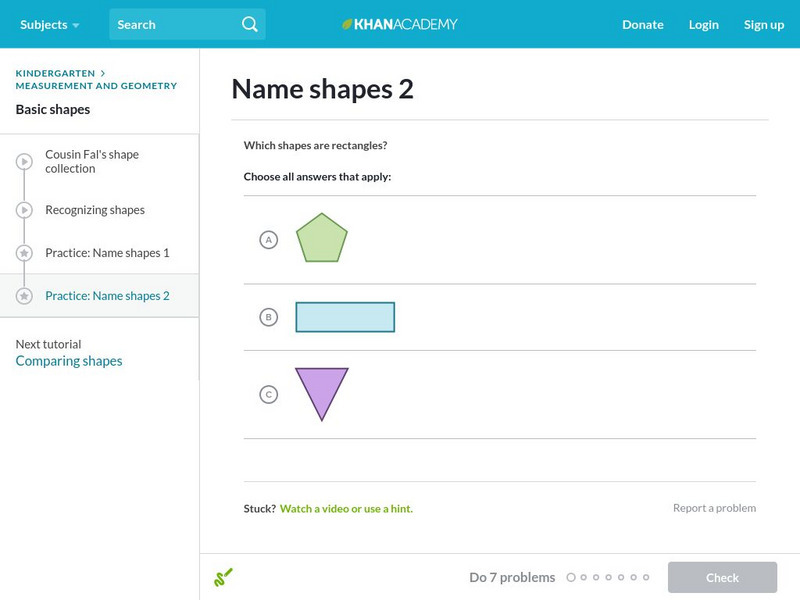Image resolution: width=800 pixels, height=600 pixels.
Task: Click the play icon beside Recognizing shapes
Action: pos(24,210)
